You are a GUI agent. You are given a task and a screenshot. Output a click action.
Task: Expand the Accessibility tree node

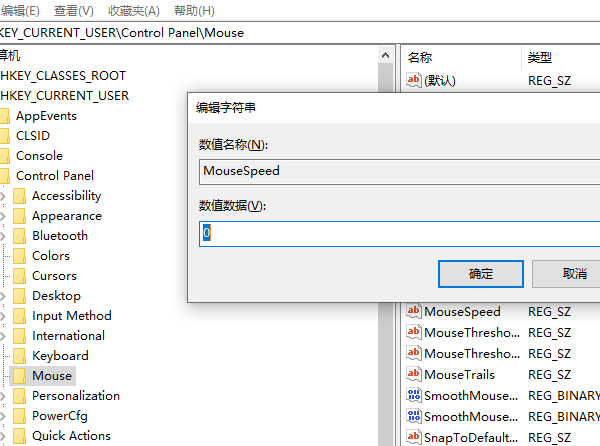[3, 196]
